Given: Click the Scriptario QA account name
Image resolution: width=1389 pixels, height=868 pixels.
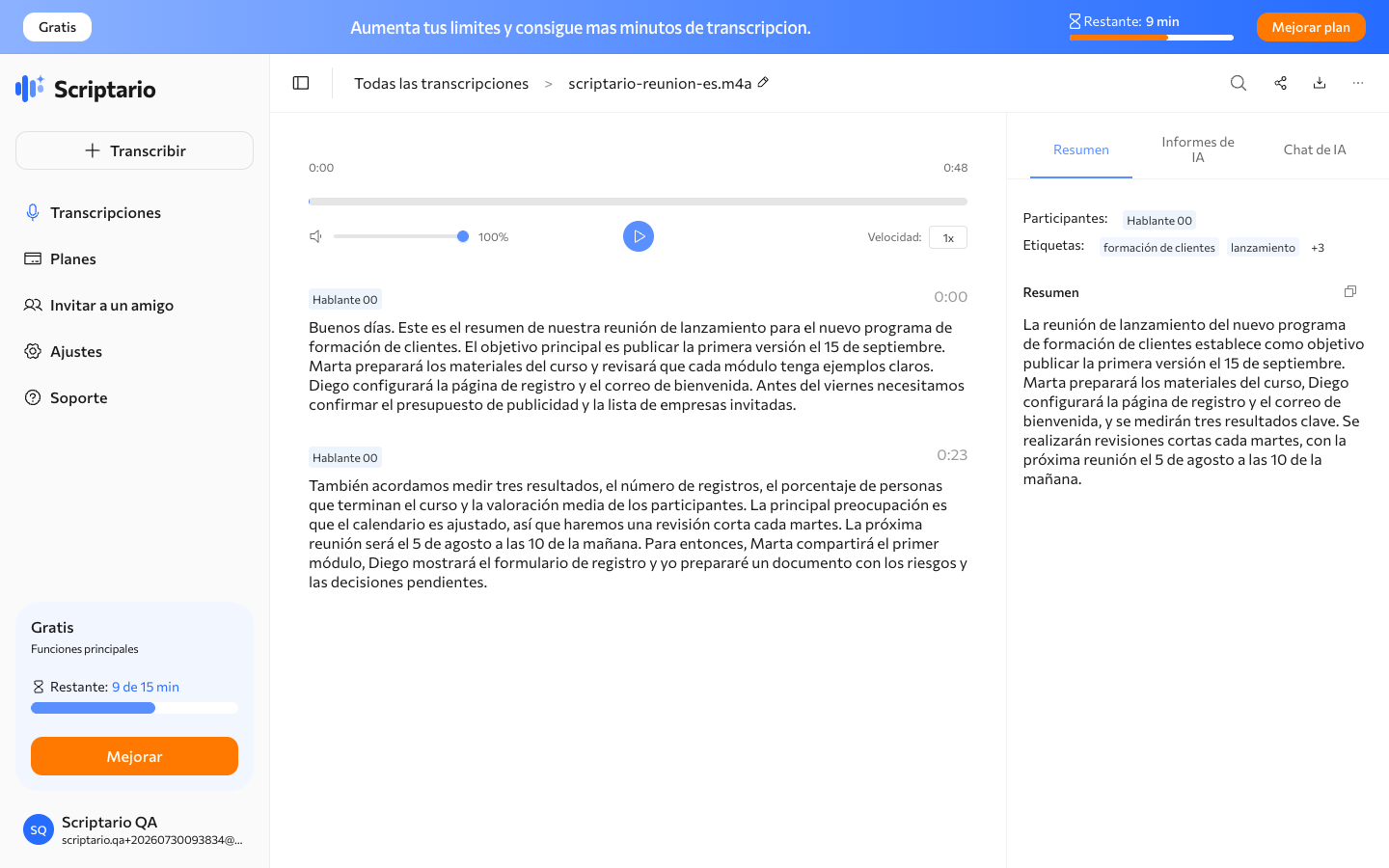Looking at the screenshot, I should [x=109, y=822].
